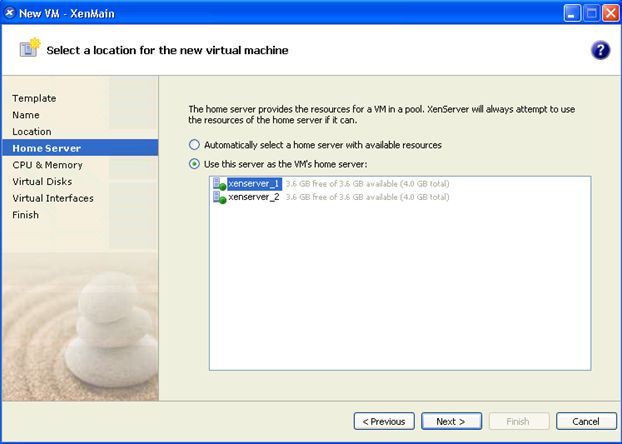Open the Name step in the sidebar
The height and width of the screenshot is (444, 622).
(26, 115)
